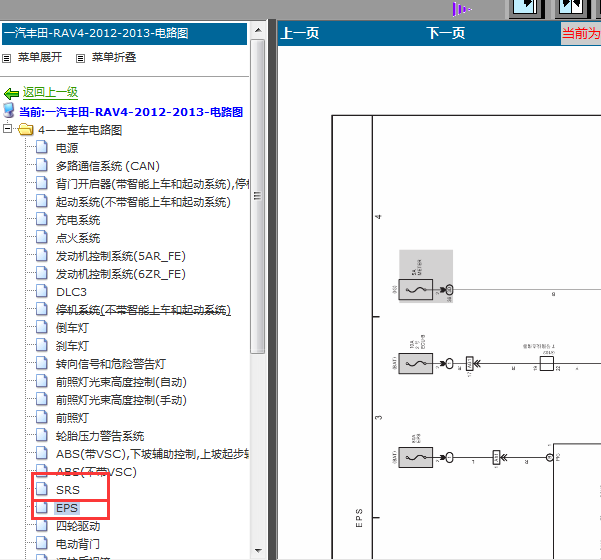The width and height of the screenshot is (601, 560).
Task: Open the 充电系统 entry
Action: (x=78, y=220)
